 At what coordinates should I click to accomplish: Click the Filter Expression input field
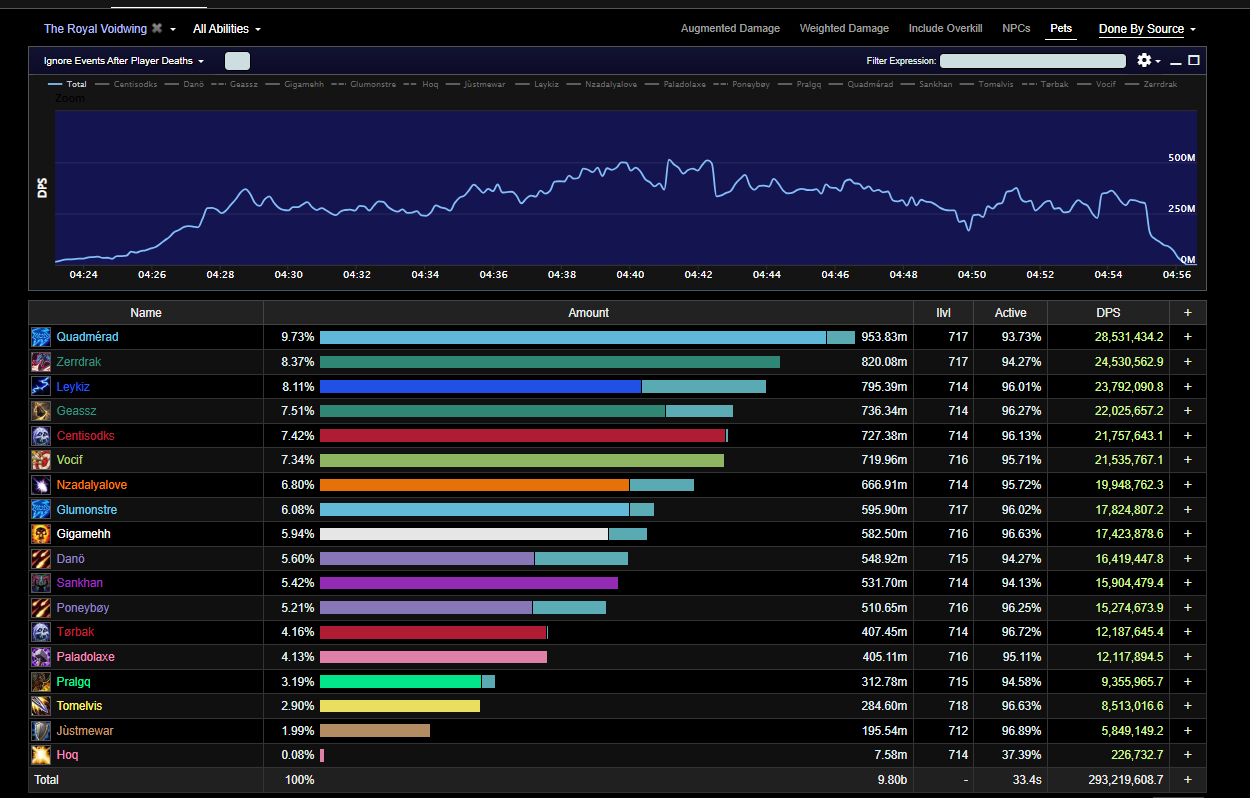point(1032,61)
